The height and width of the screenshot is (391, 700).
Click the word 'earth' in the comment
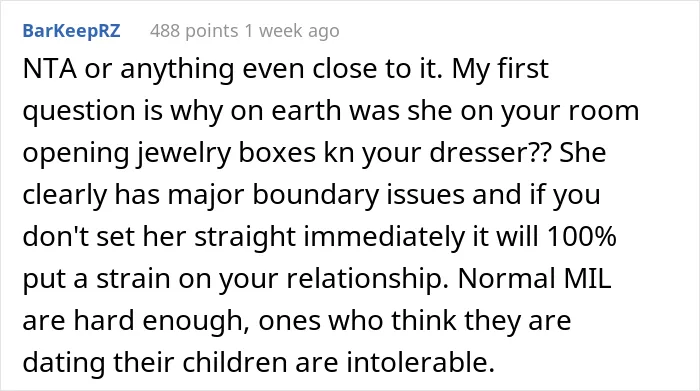[306, 110]
